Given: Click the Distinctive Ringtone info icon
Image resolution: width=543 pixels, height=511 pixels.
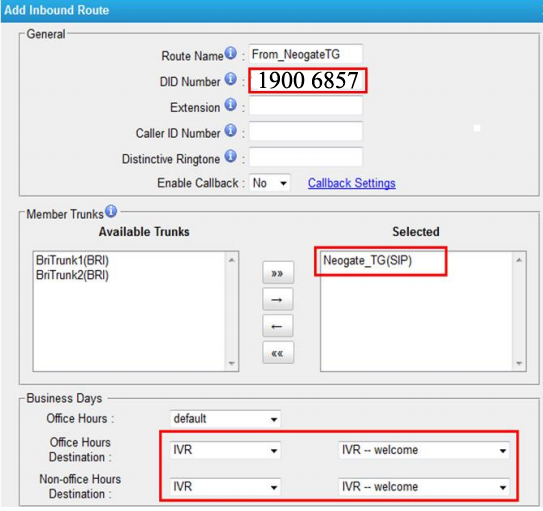Looking at the screenshot, I should [231, 156].
